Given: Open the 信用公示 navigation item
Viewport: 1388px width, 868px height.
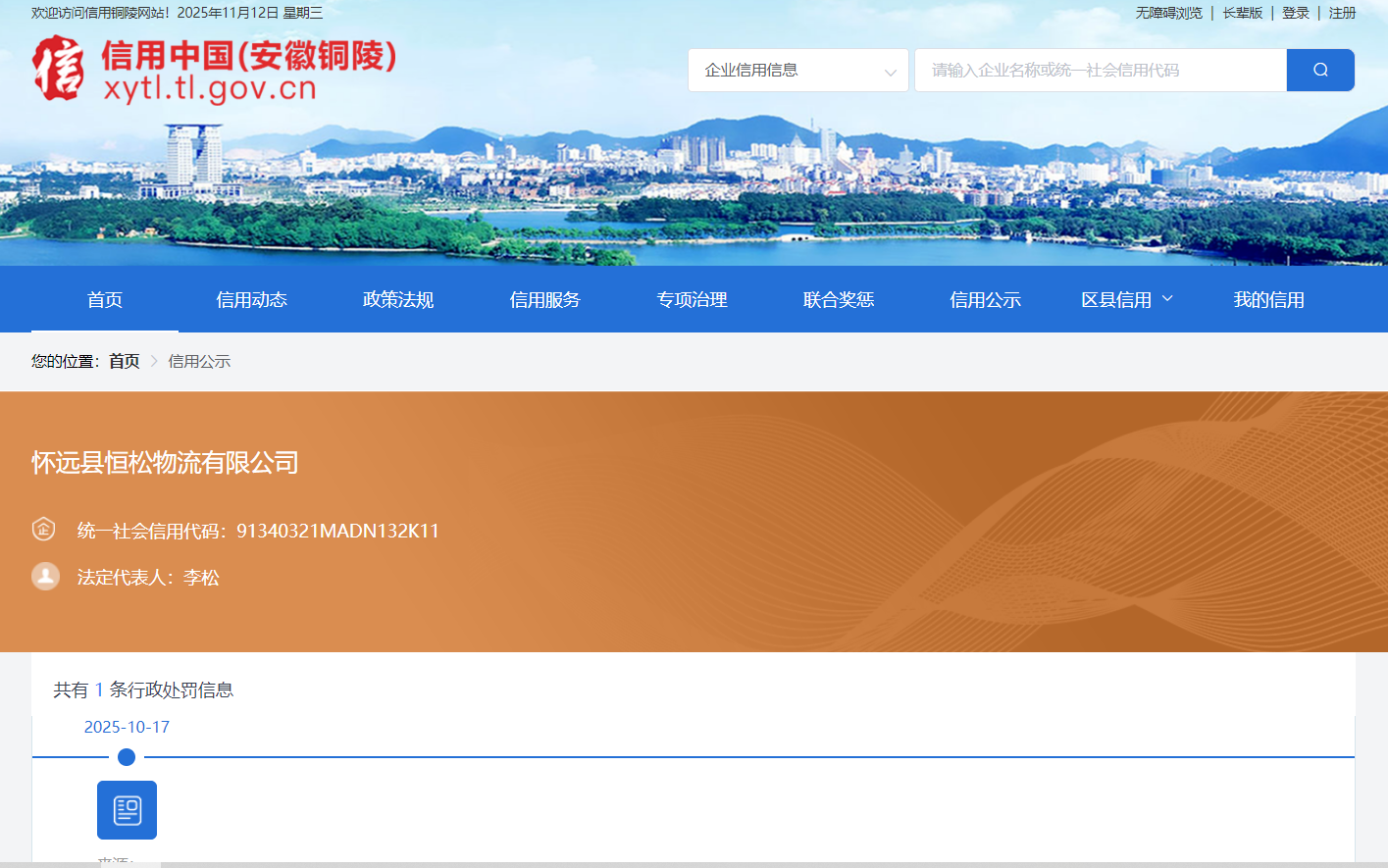Looking at the screenshot, I should (986, 300).
